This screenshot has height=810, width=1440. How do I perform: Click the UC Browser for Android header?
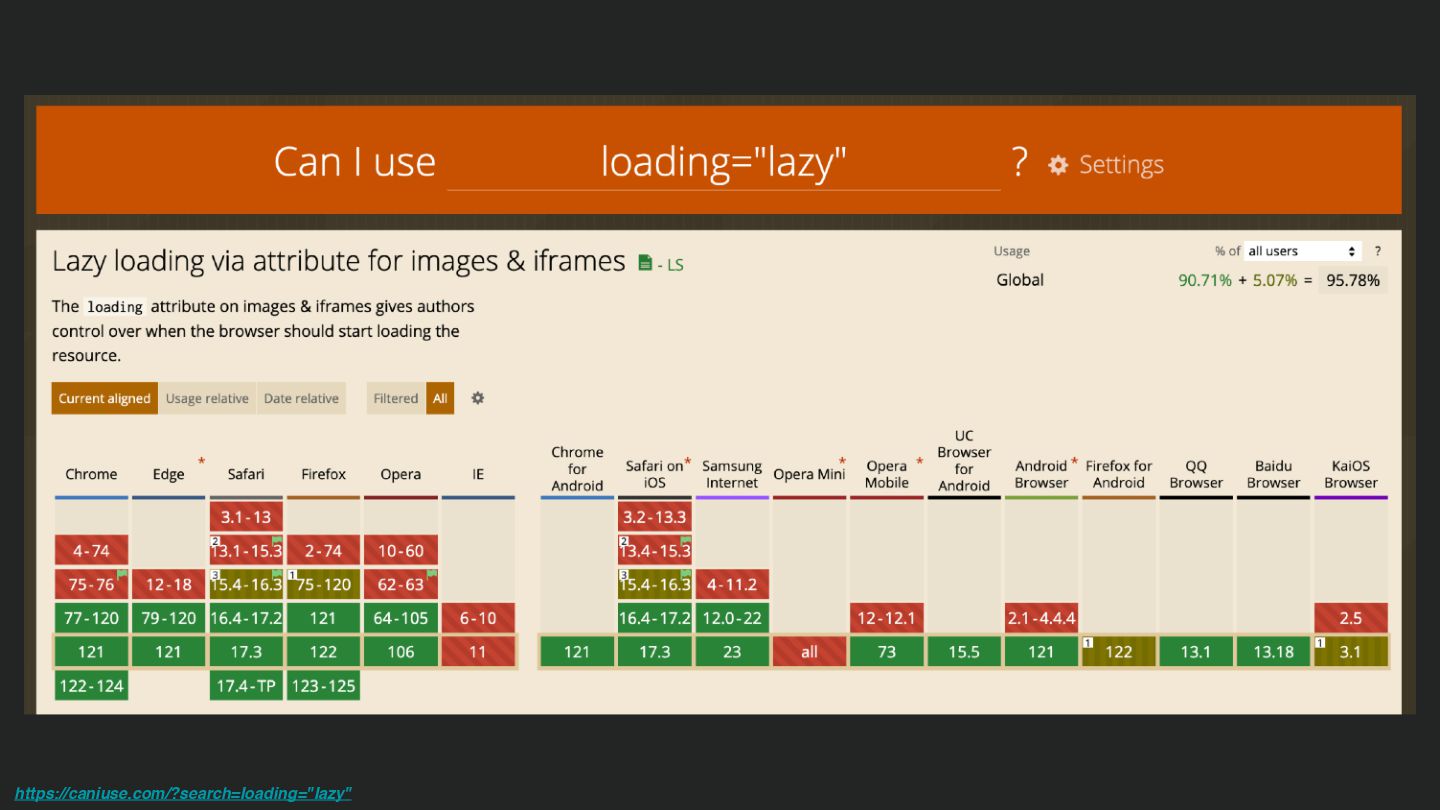[x=964, y=460]
